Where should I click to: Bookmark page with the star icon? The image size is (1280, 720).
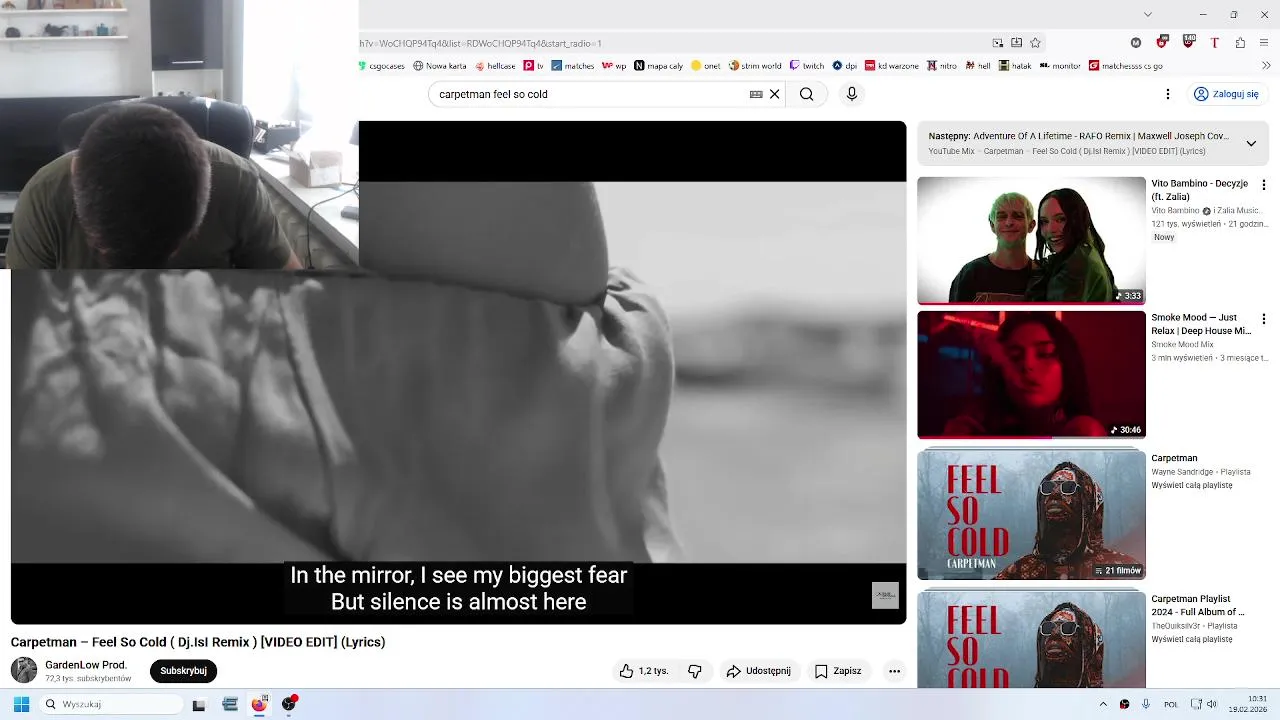tap(1035, 43)
